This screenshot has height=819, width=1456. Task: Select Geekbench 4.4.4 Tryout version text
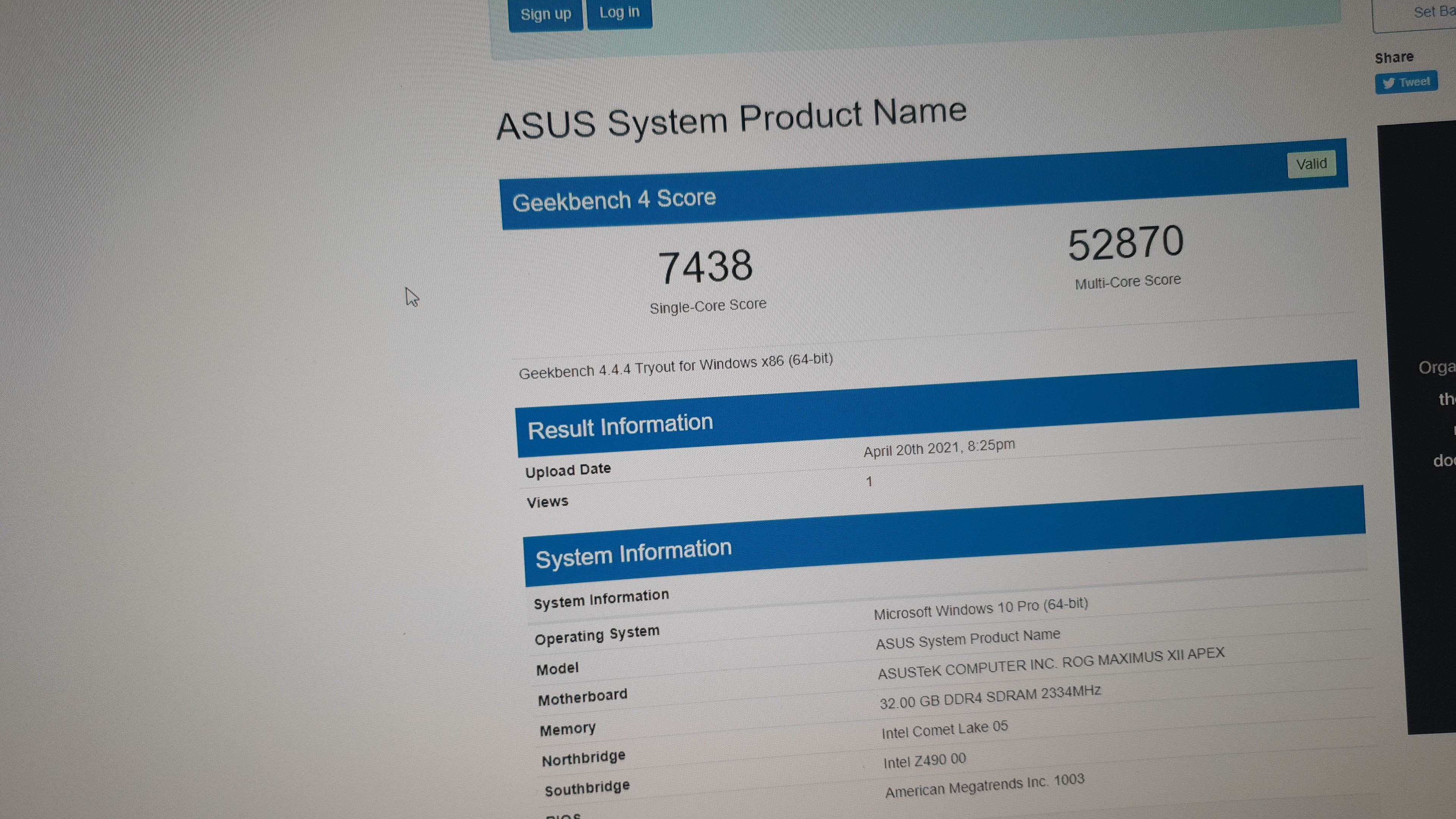click(675, 366)
